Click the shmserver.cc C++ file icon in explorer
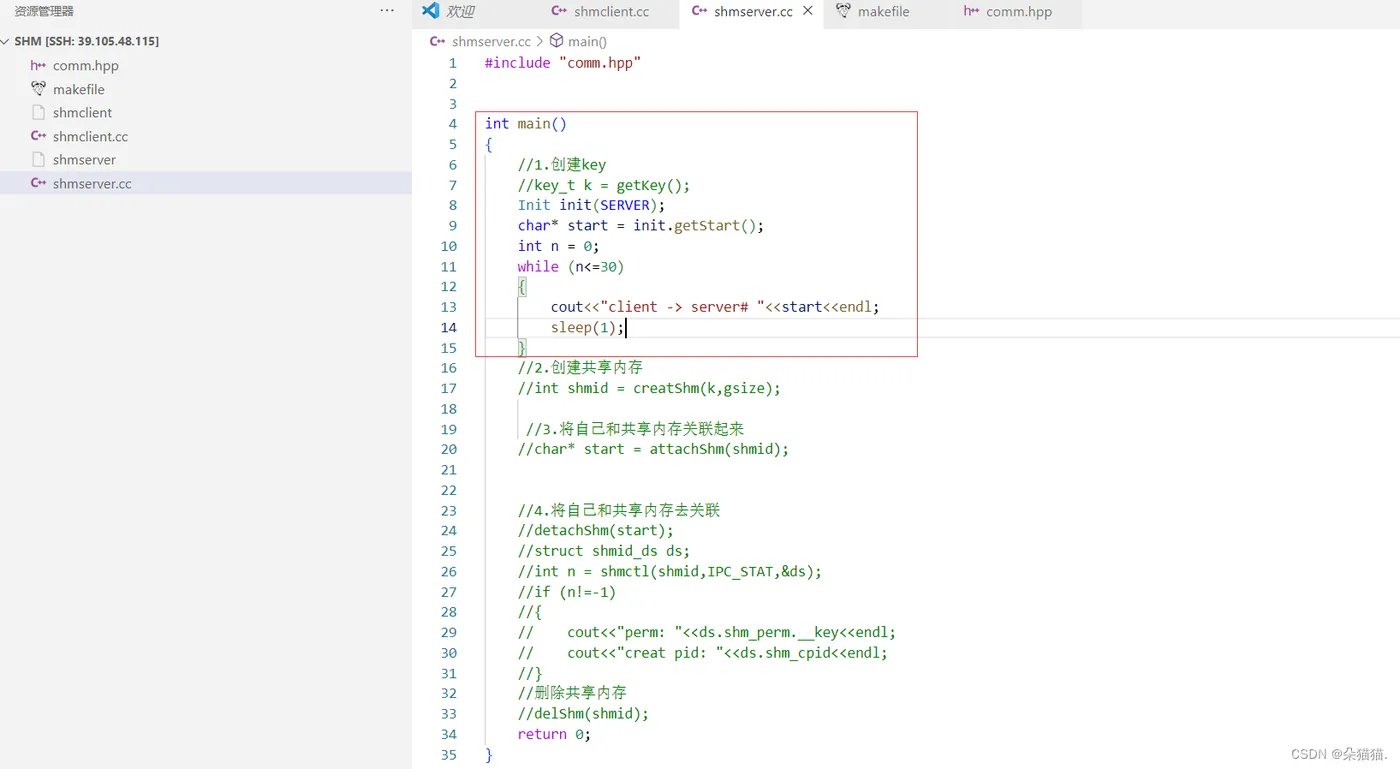Screen dimensions: 1400x769 [38, 183]
